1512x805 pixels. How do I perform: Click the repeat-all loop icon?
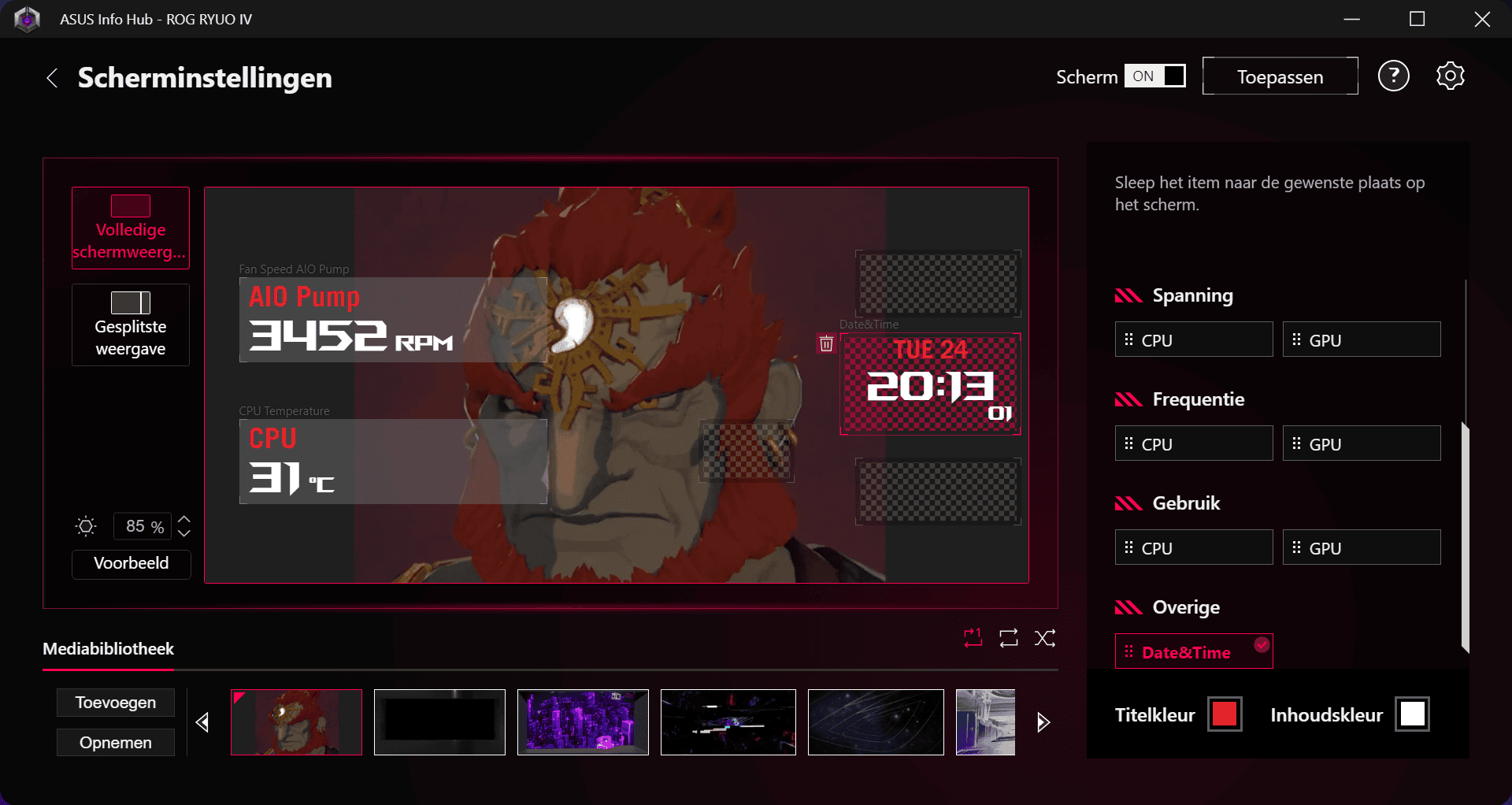click(x=1009, y=638)
